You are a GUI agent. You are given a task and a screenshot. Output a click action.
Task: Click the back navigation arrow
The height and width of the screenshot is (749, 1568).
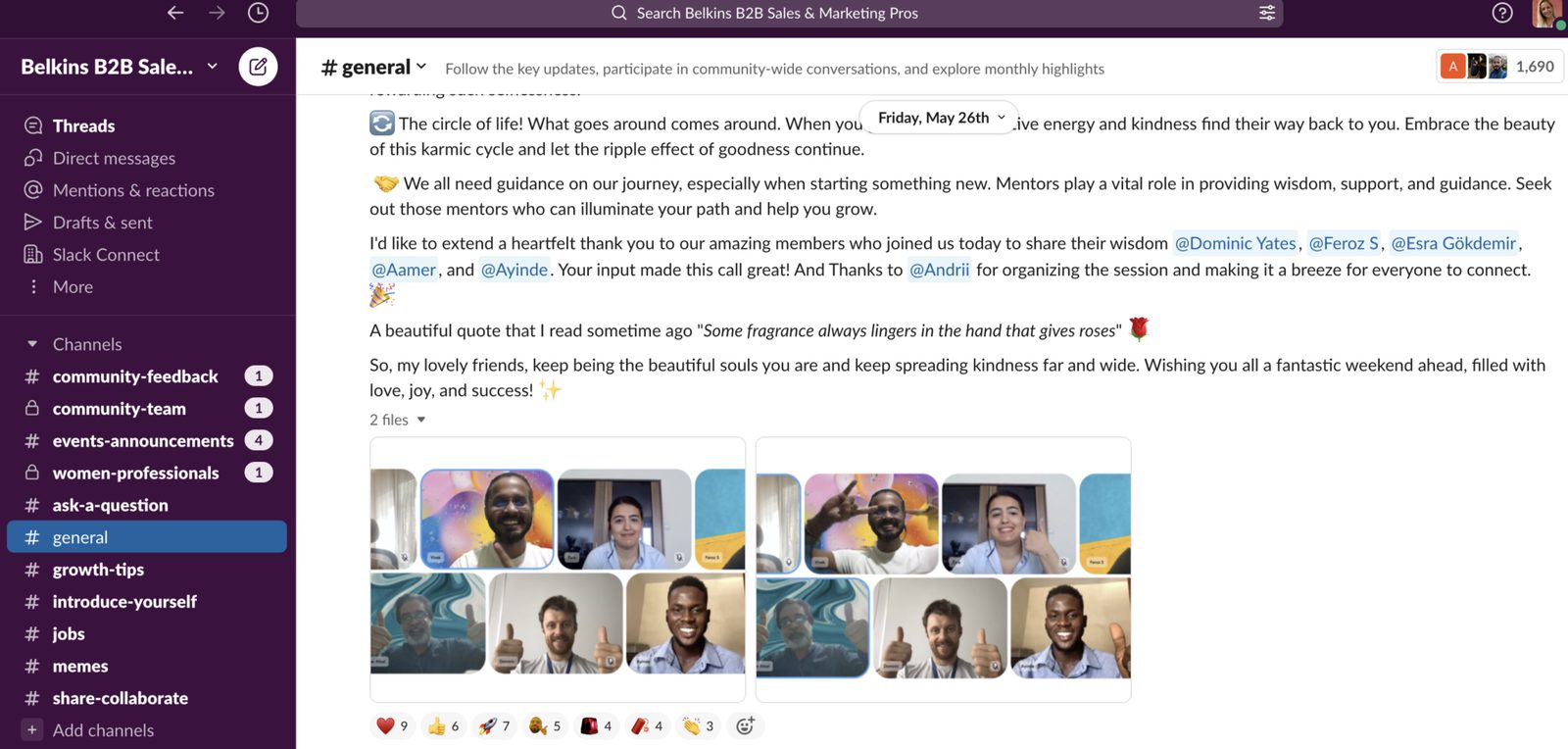click(175, 13)
